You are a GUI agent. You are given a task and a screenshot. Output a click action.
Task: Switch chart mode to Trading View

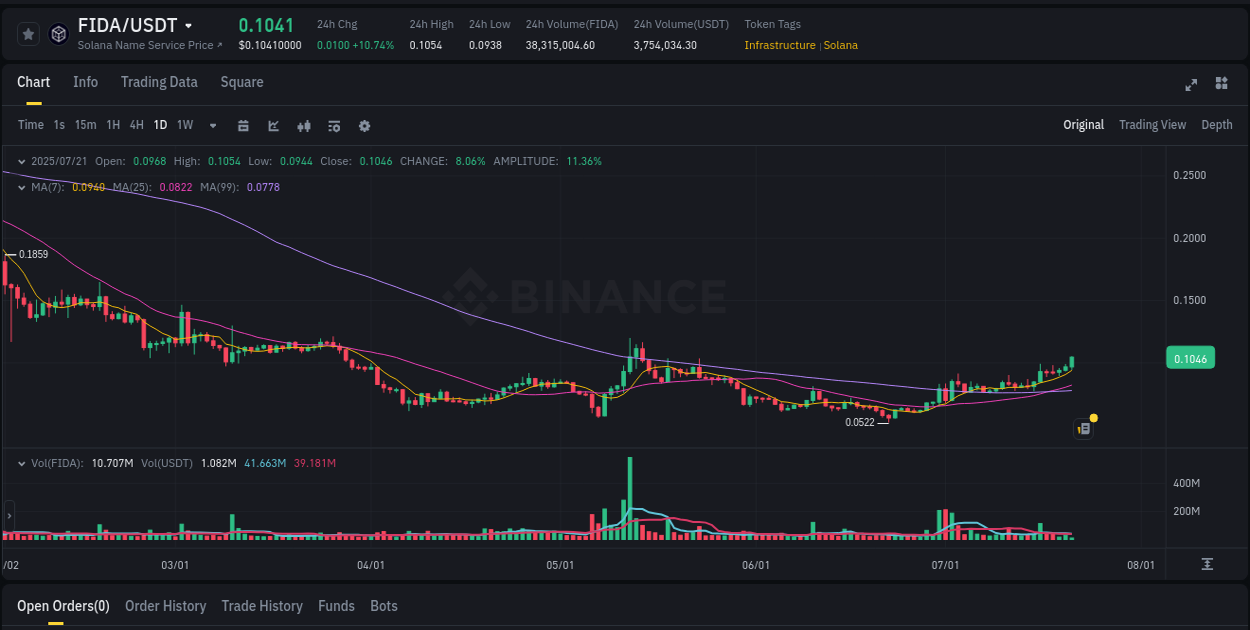[1152, 125]
